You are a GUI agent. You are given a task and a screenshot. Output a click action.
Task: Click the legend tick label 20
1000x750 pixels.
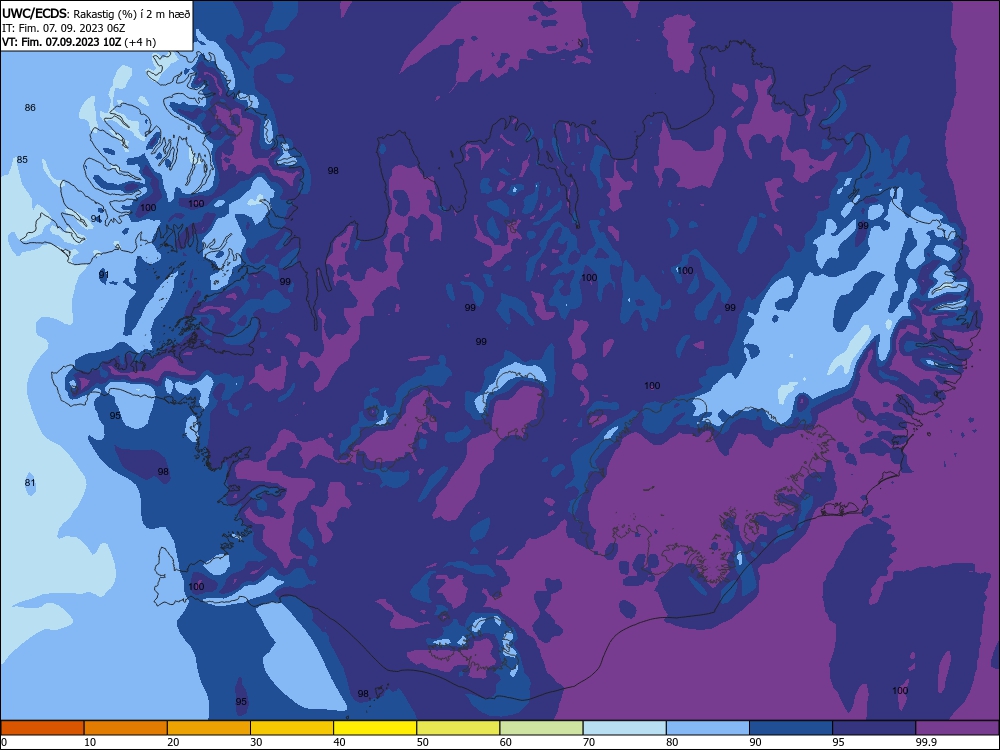[x=173, y=742]
